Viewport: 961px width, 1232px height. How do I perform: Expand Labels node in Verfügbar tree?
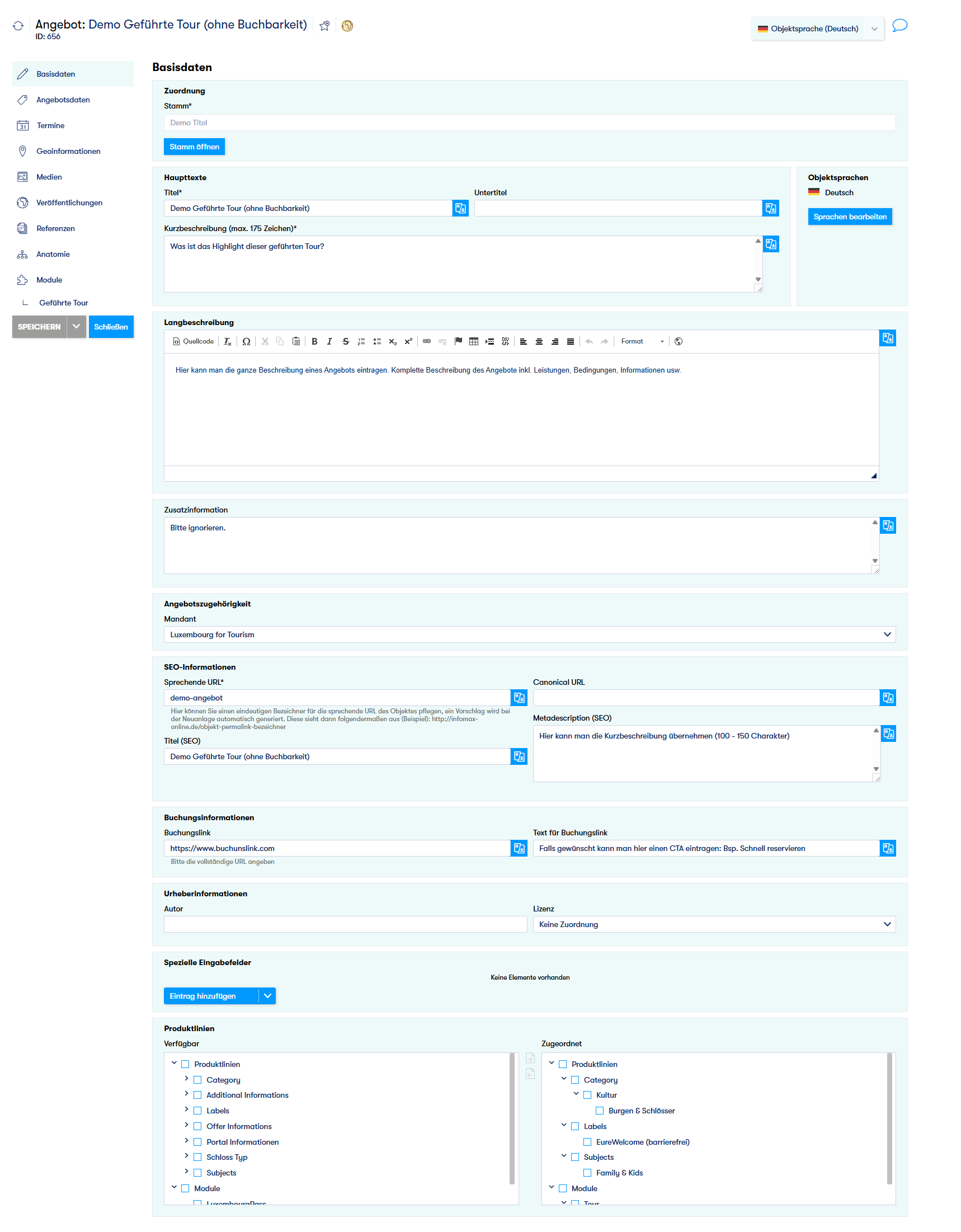187,1110
